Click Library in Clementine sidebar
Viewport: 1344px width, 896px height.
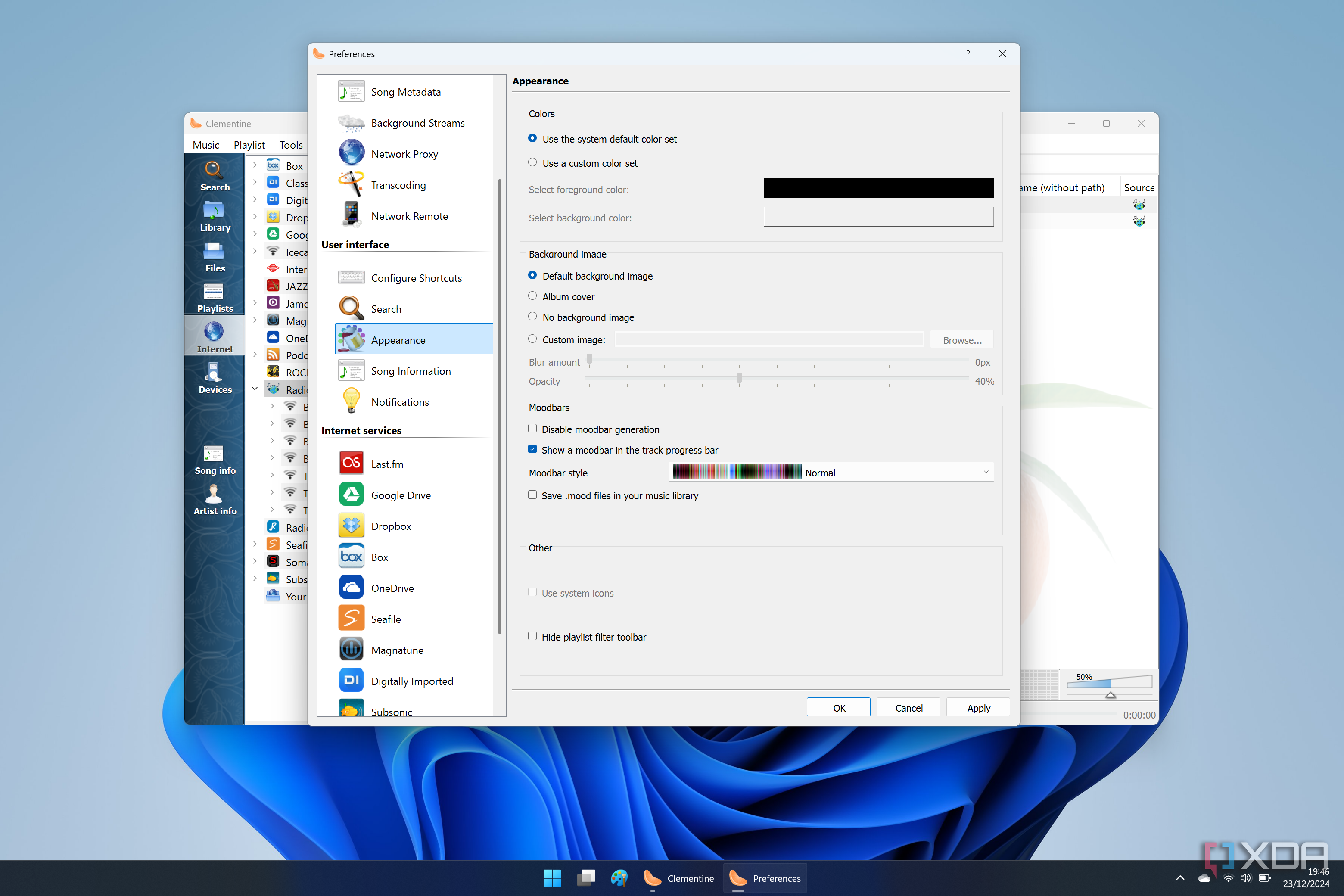(215, 217)
